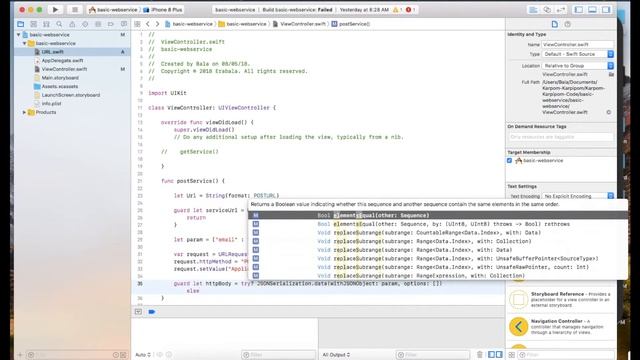Click On Demand Resource Tags field

pos(560,137)
